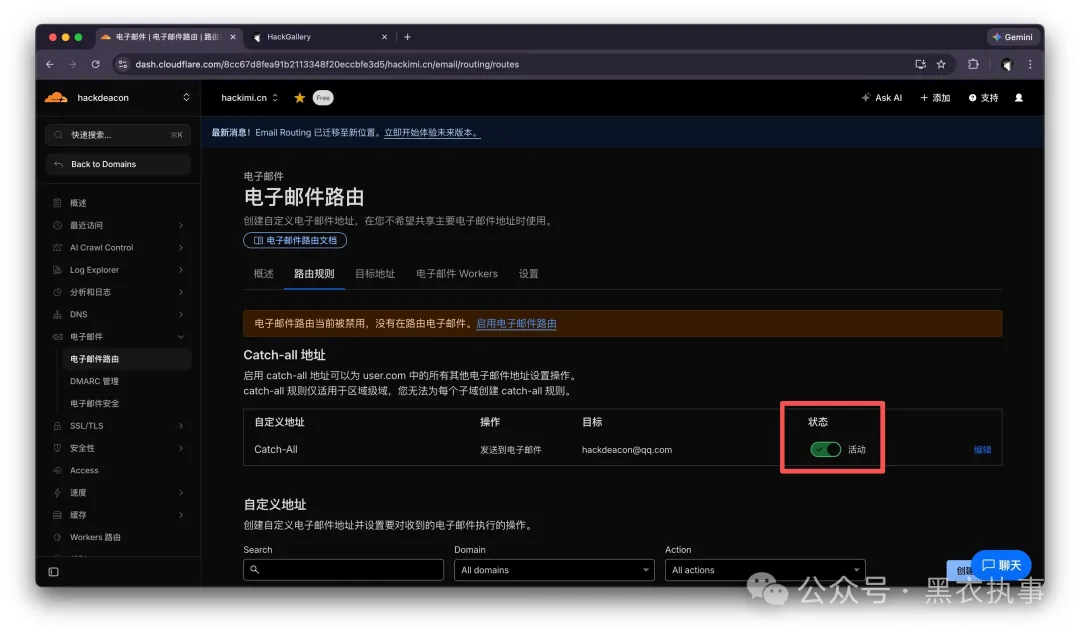Click Ask AI sparkle button
Screen dimensions: 1080x634
881,98
